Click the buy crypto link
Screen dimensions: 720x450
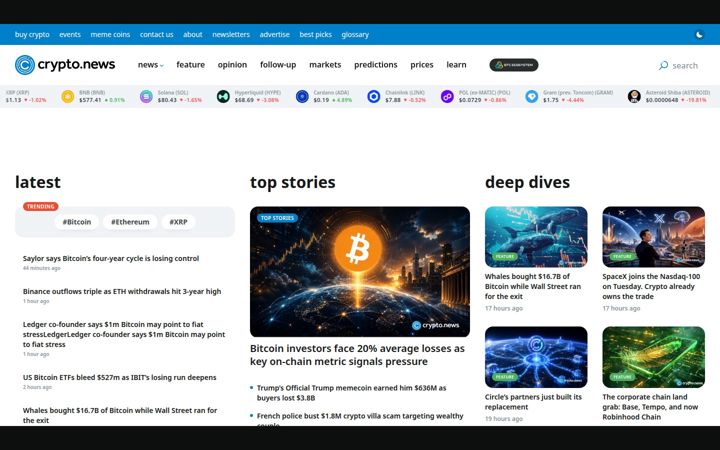pyautogui.click(x=32, y=34)
